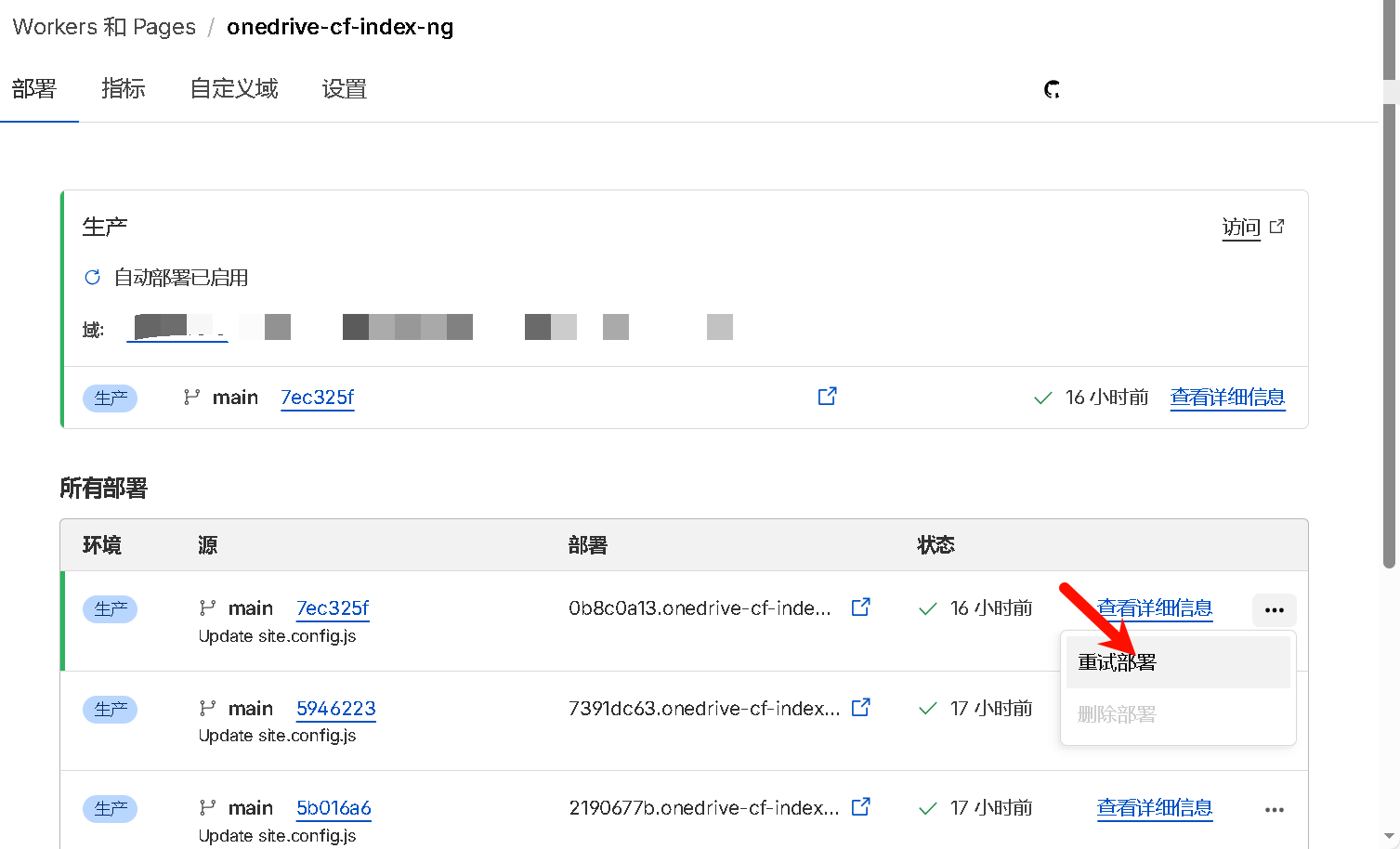
Task: Switch to the 指标 tab
Action: coord(123,89)
